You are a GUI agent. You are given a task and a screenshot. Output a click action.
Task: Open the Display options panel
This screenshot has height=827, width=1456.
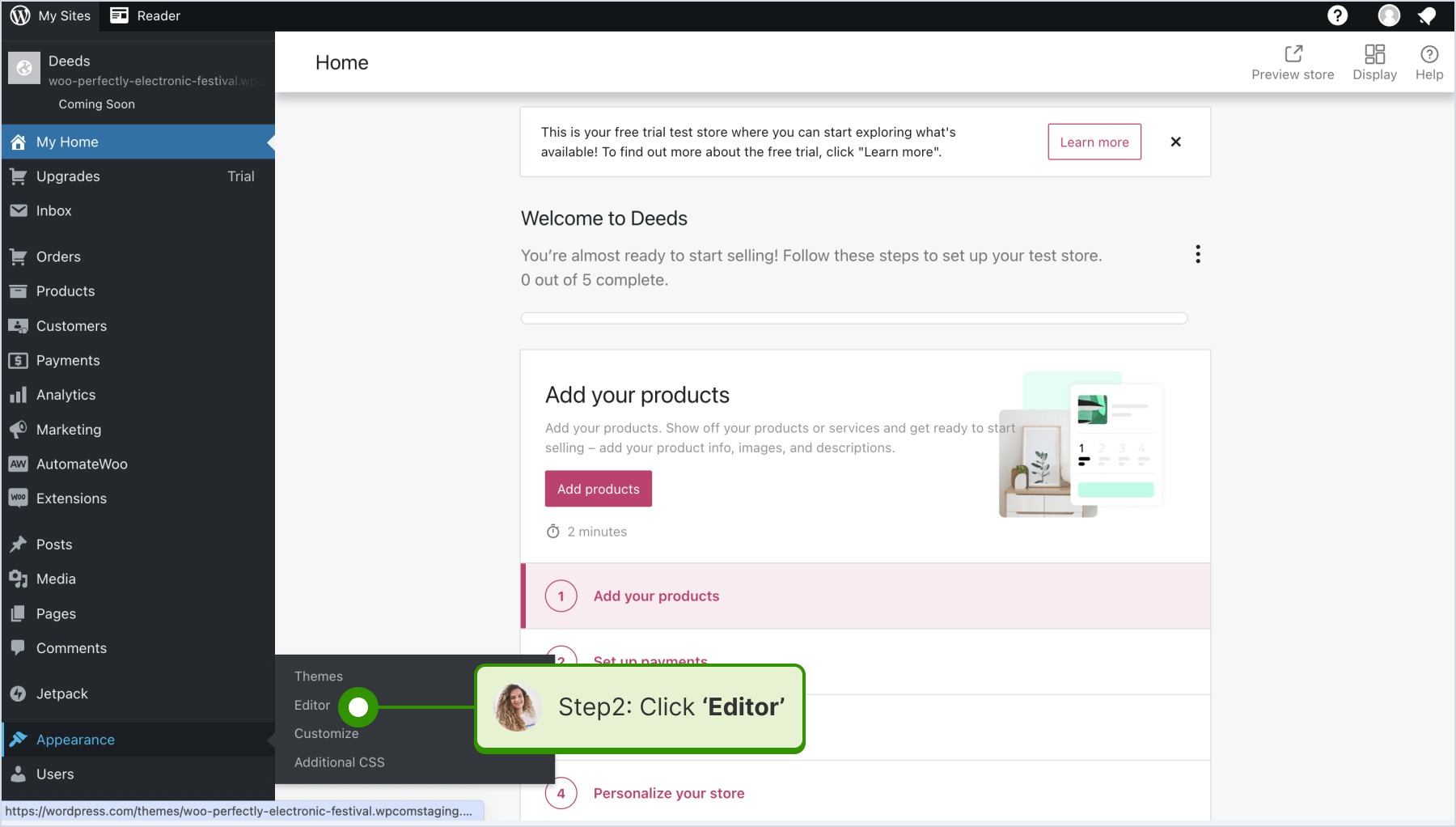point(1374,62)
